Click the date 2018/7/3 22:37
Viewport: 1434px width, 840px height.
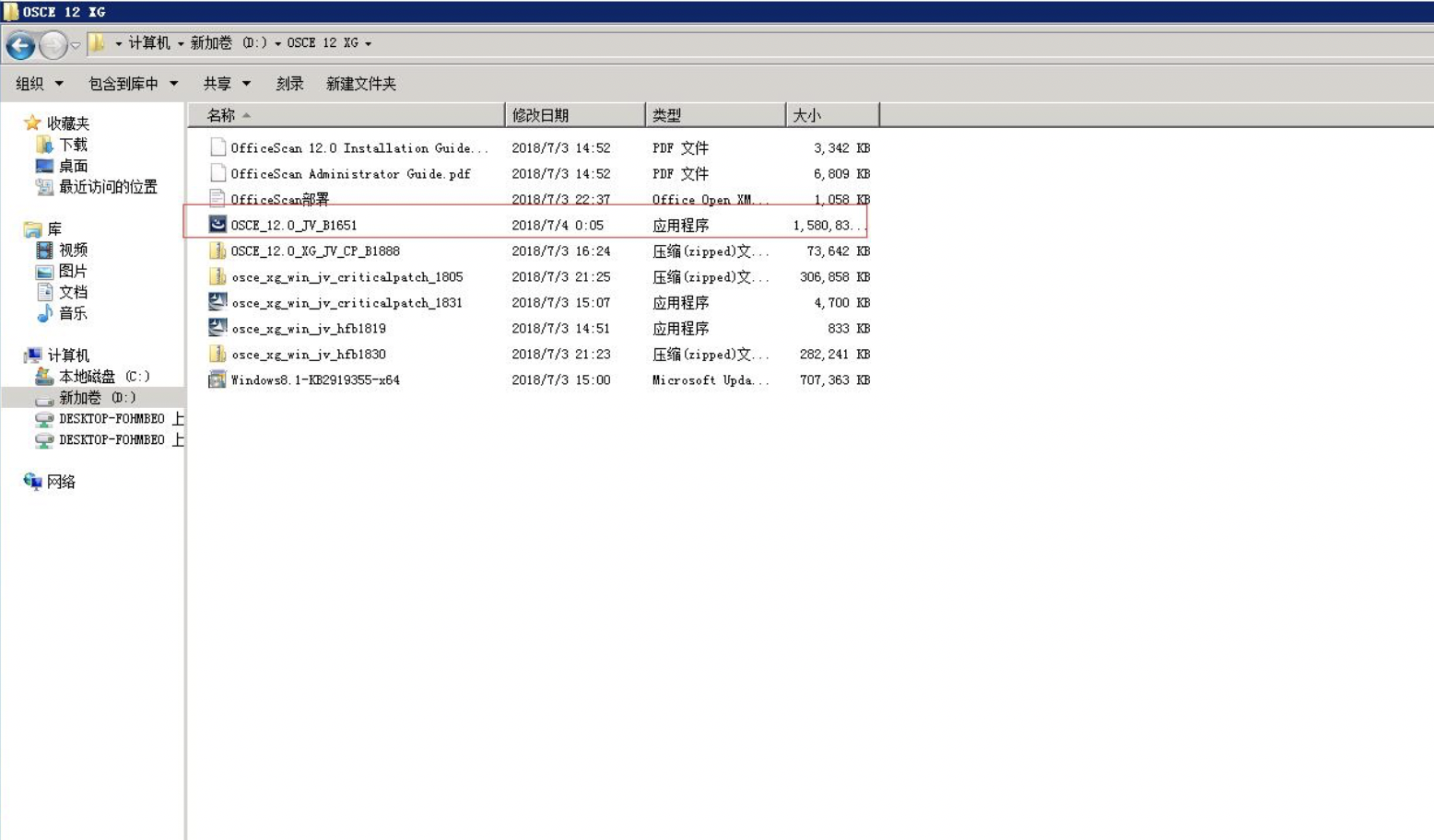(x=561, y=199)
